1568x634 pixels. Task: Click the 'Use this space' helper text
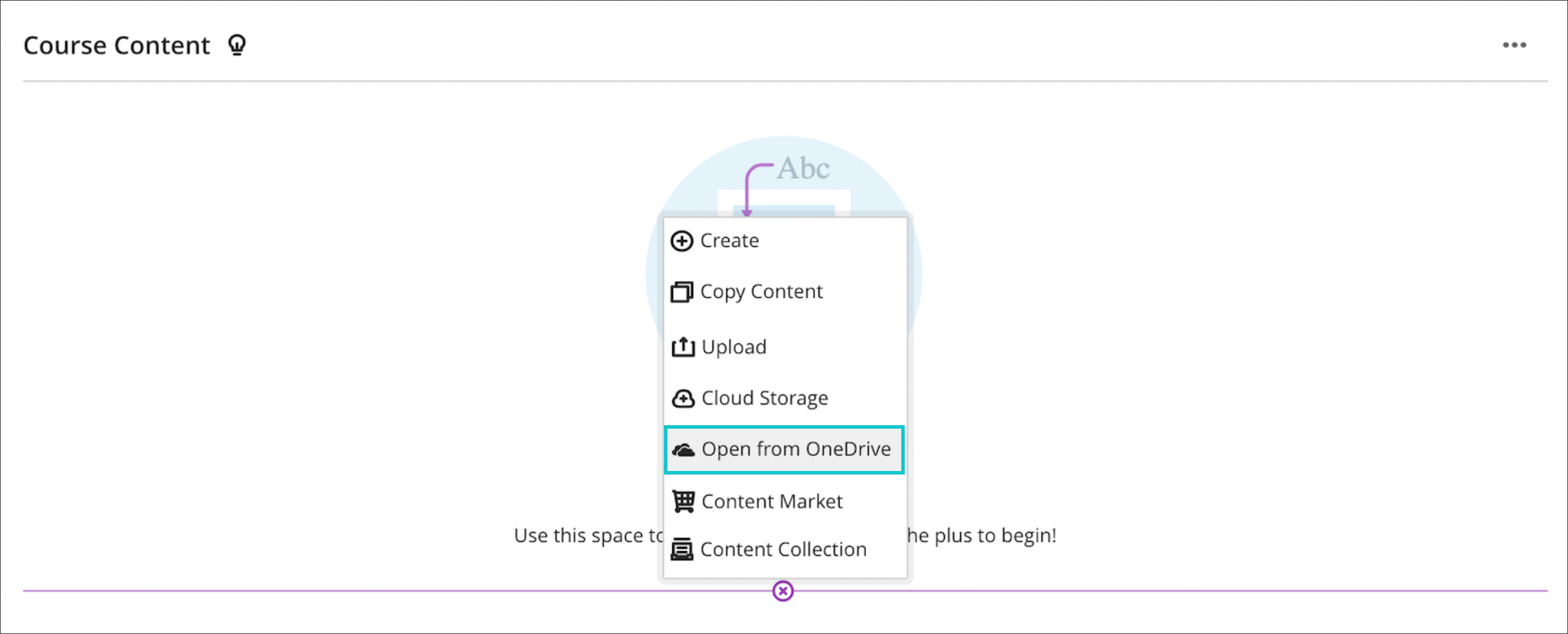(x=587, y=536)
